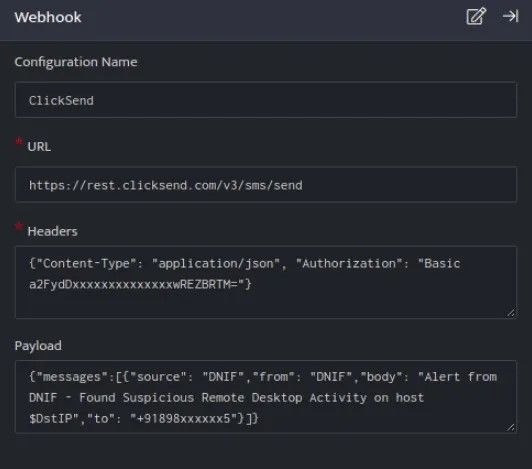Grab the Headers text area resize handle

click(x=511, y=313)
